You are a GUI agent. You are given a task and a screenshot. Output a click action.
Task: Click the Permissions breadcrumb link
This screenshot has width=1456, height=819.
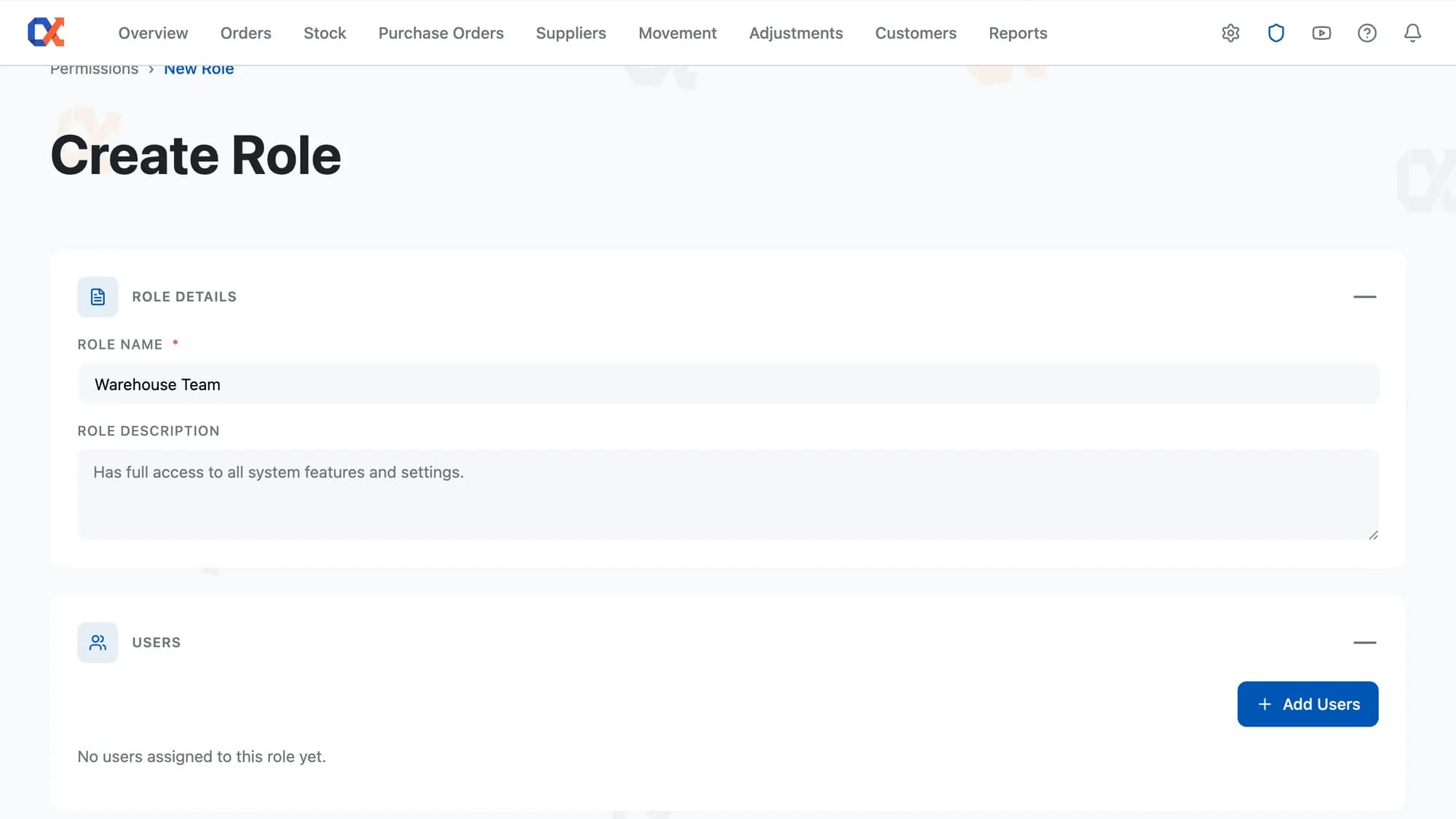tap(94, 69)
